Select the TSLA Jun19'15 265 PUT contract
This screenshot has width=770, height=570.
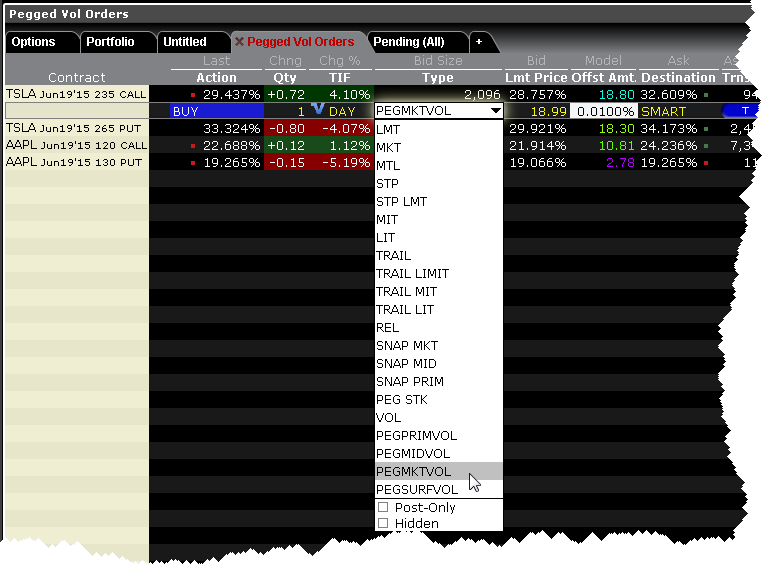point(76,128)
